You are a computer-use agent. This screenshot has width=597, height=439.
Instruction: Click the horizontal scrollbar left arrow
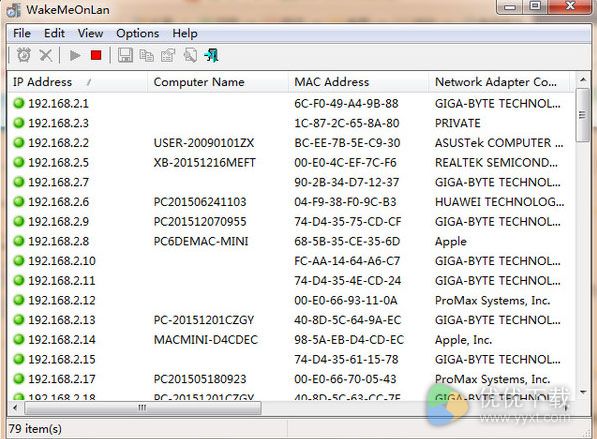pos(15,408)
